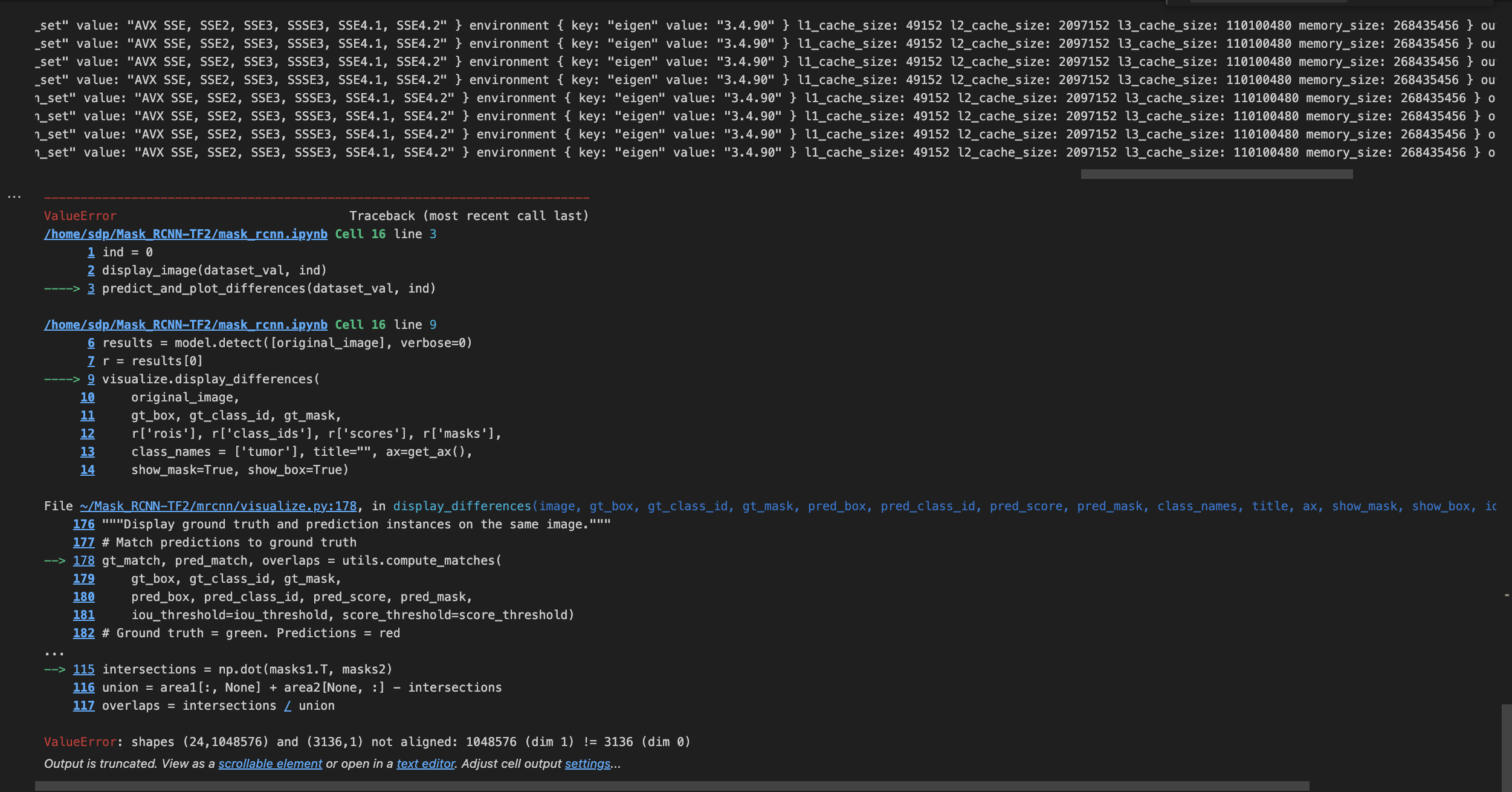Click line number 14 link
This screenshot has height=792, width=1512.
pyautogui.click(x=87, y=470)
